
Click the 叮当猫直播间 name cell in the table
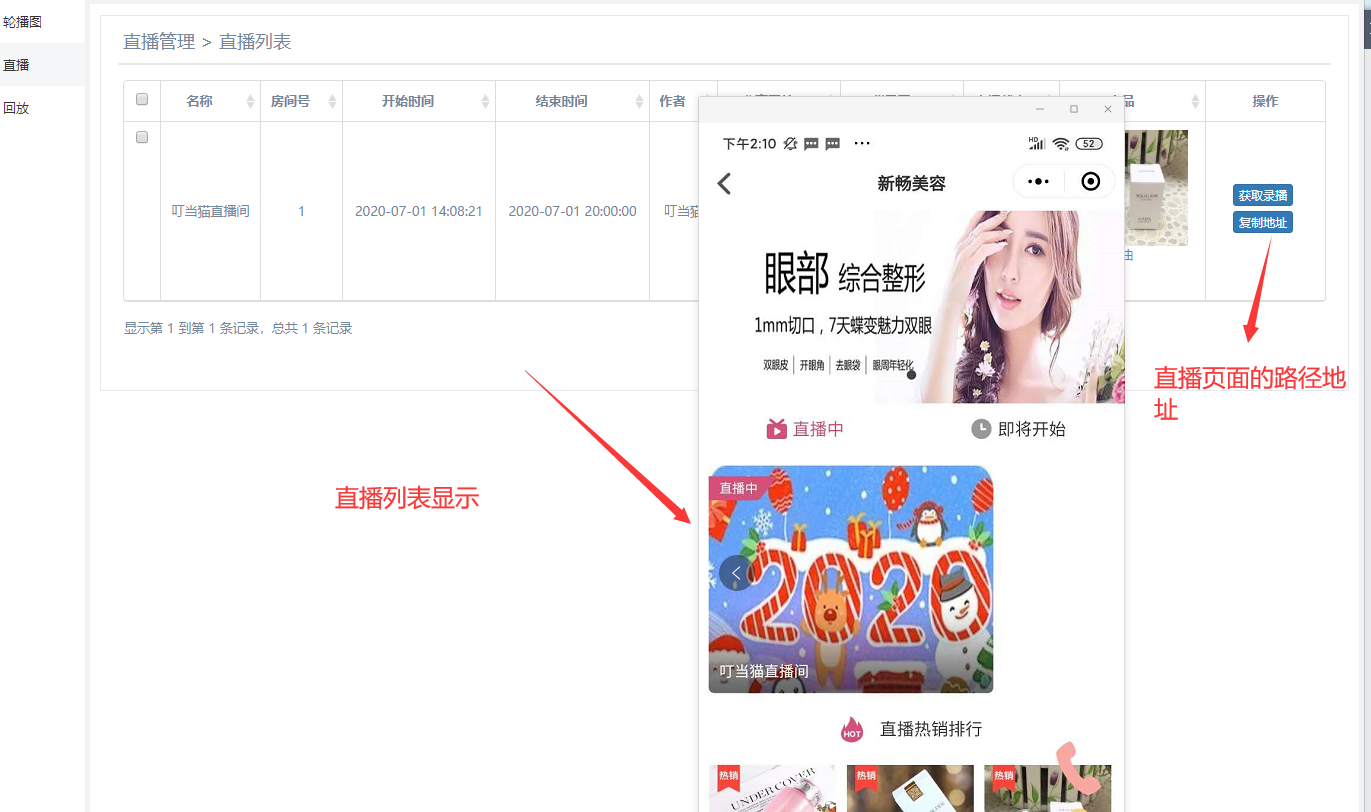210,211
